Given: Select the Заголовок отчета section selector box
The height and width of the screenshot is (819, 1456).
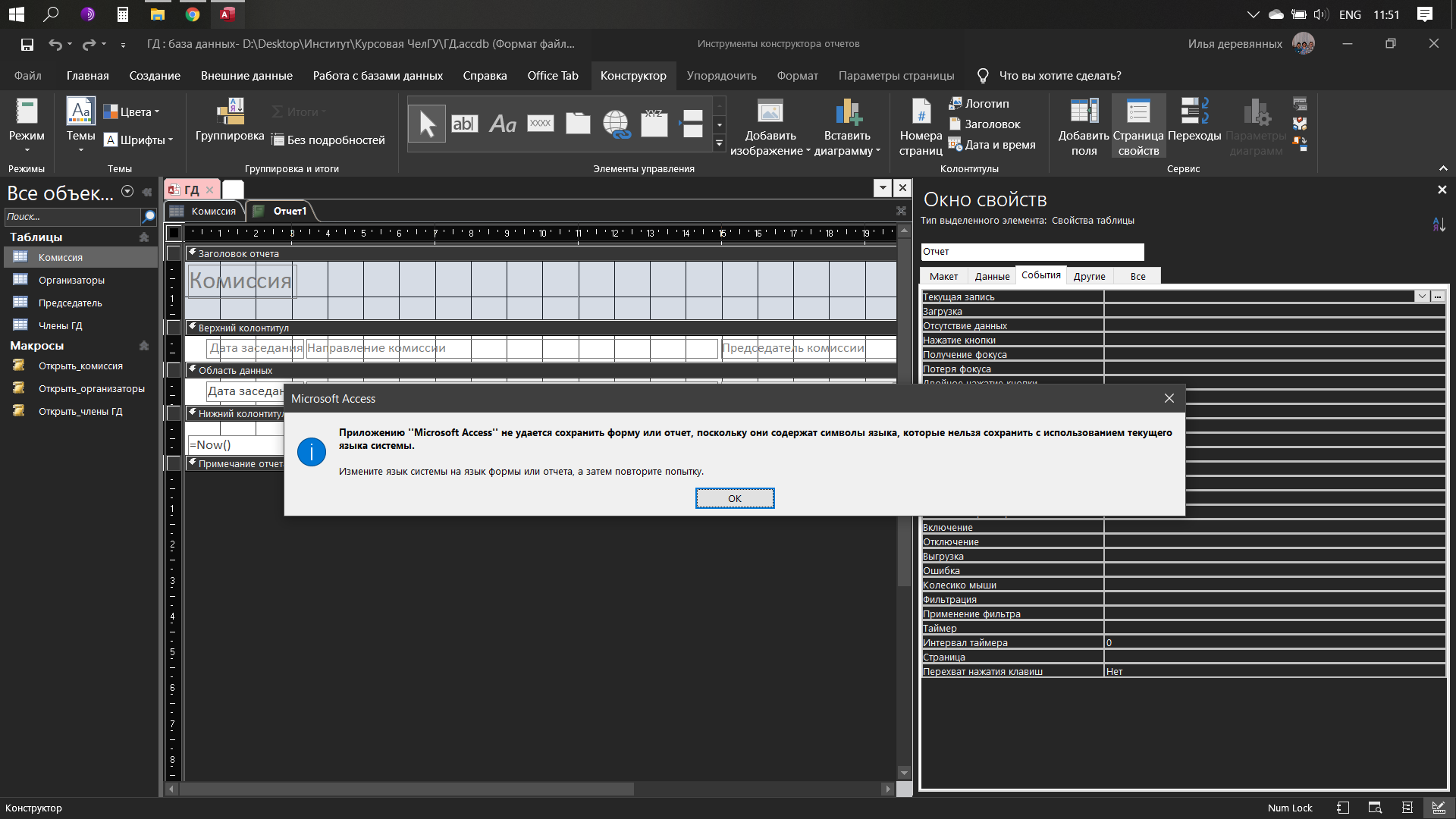Looking at the screenshot, I should pos(174,253).
